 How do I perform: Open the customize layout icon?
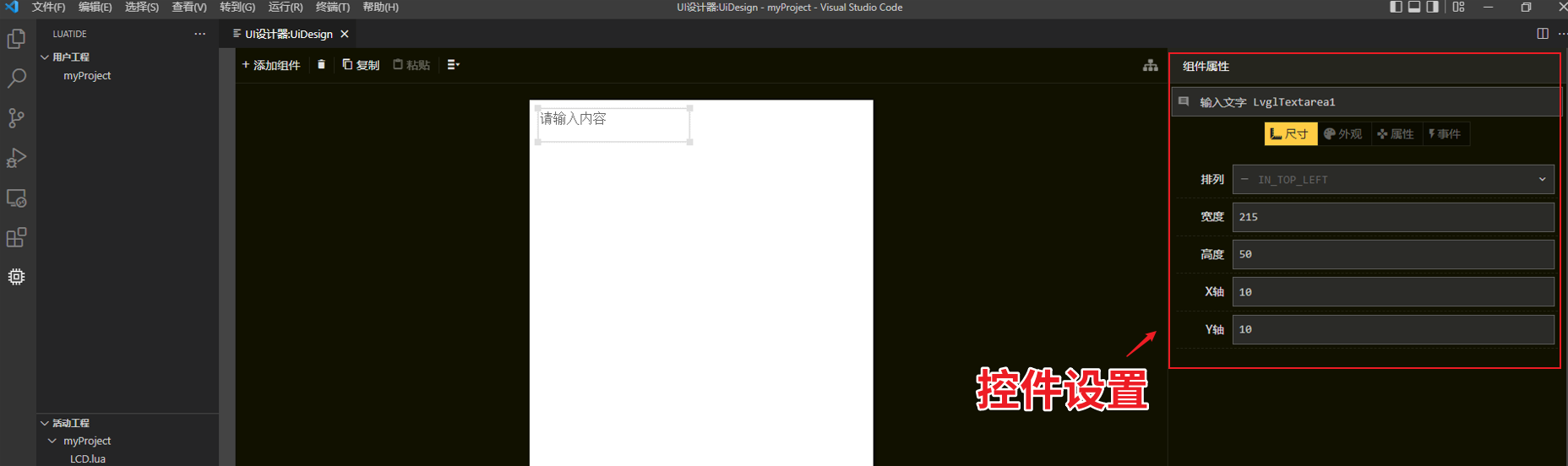click(x=1459, y=7)
